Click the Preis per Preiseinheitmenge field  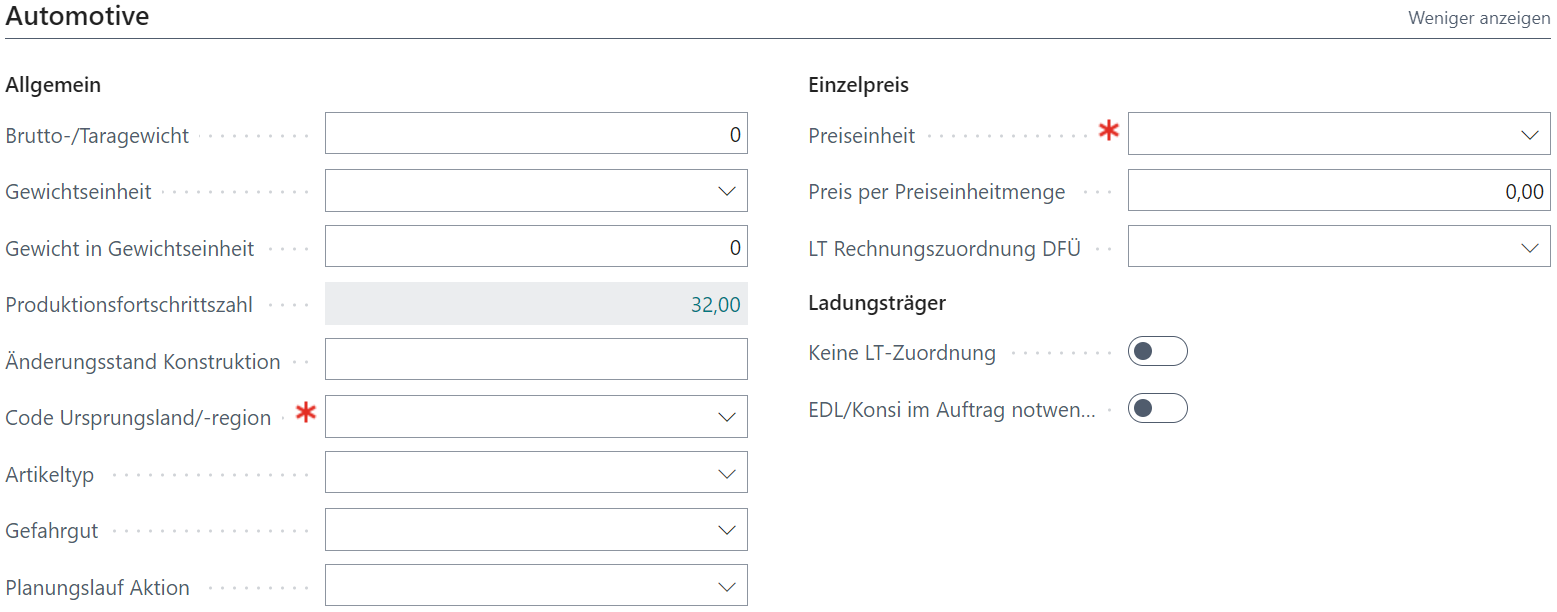pos(1338,191)
